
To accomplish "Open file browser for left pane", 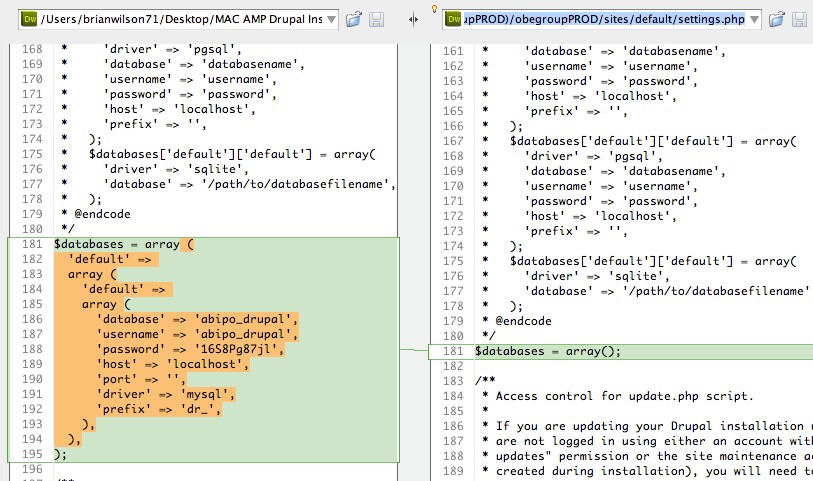I will pyautogui.click(x=354, y=20).
